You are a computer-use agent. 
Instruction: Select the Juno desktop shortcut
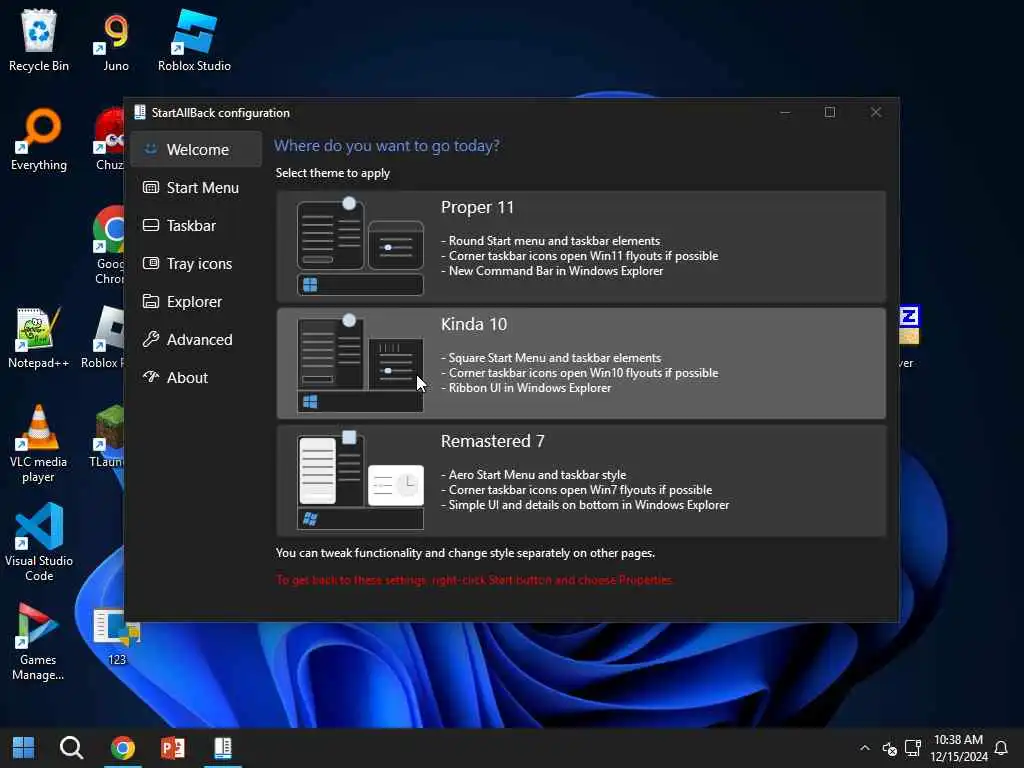(x=116, y=40)
